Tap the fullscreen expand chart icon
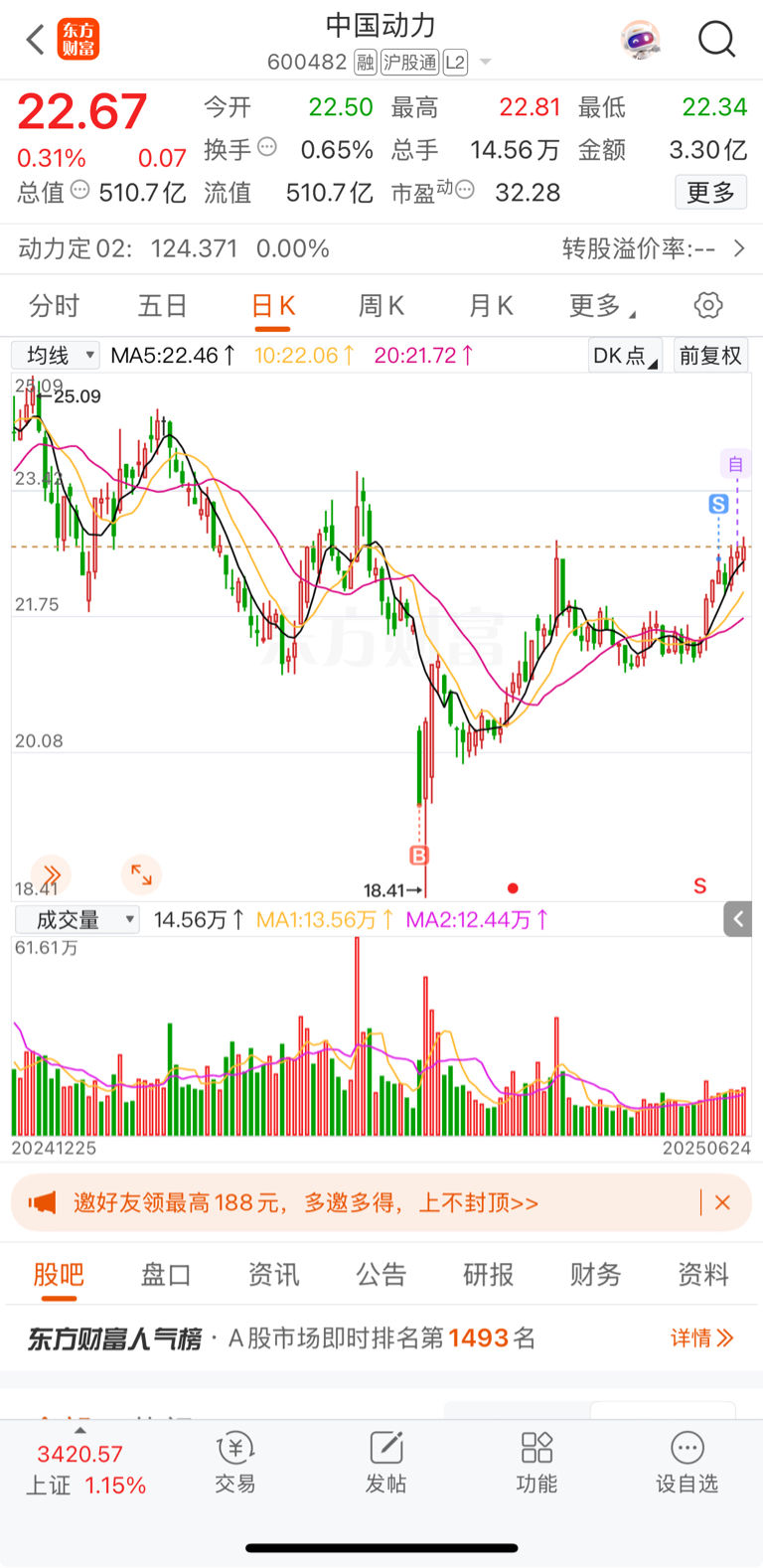Image resolution: width=763 pixels, height=1568 pixels. tap(141, 874)
